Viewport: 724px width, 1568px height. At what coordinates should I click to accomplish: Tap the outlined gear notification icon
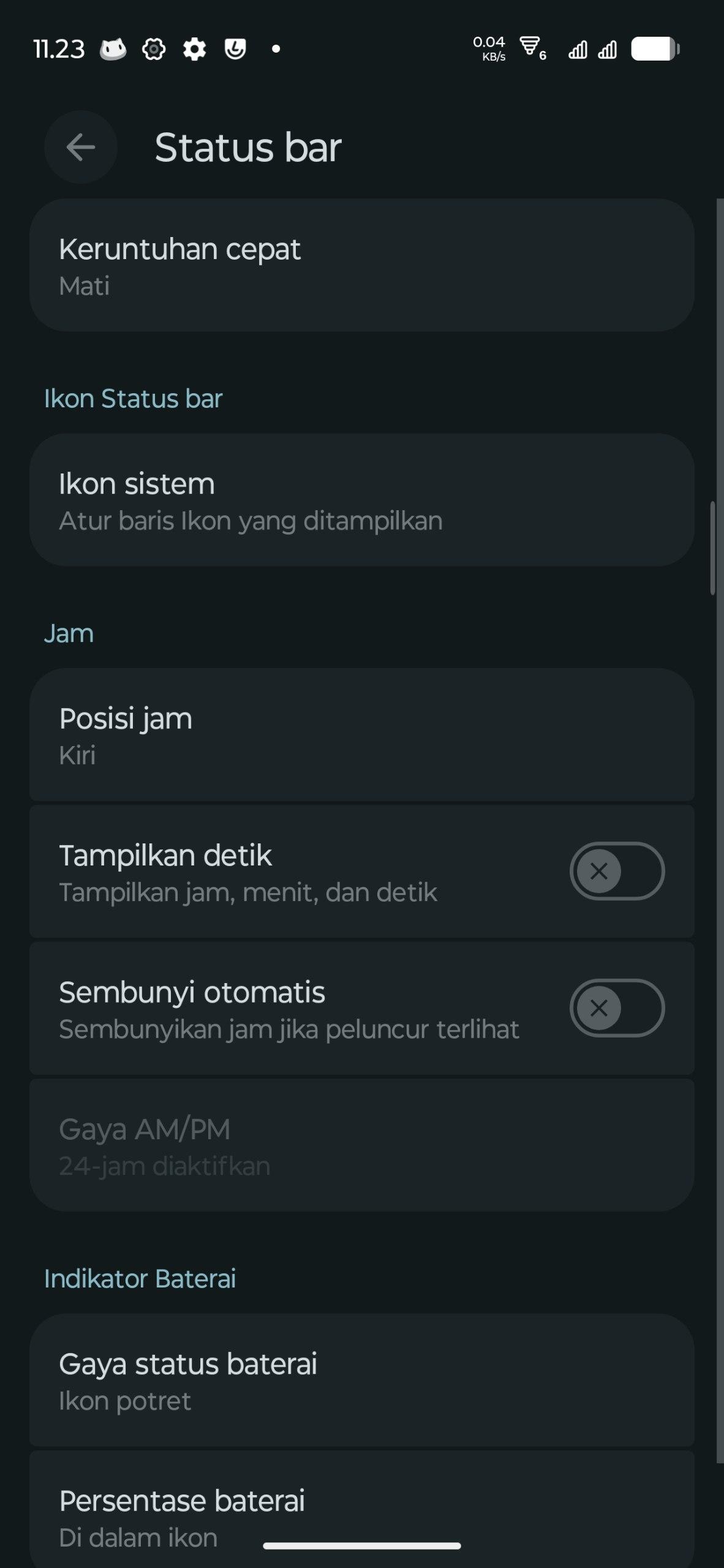pos(154,49)
